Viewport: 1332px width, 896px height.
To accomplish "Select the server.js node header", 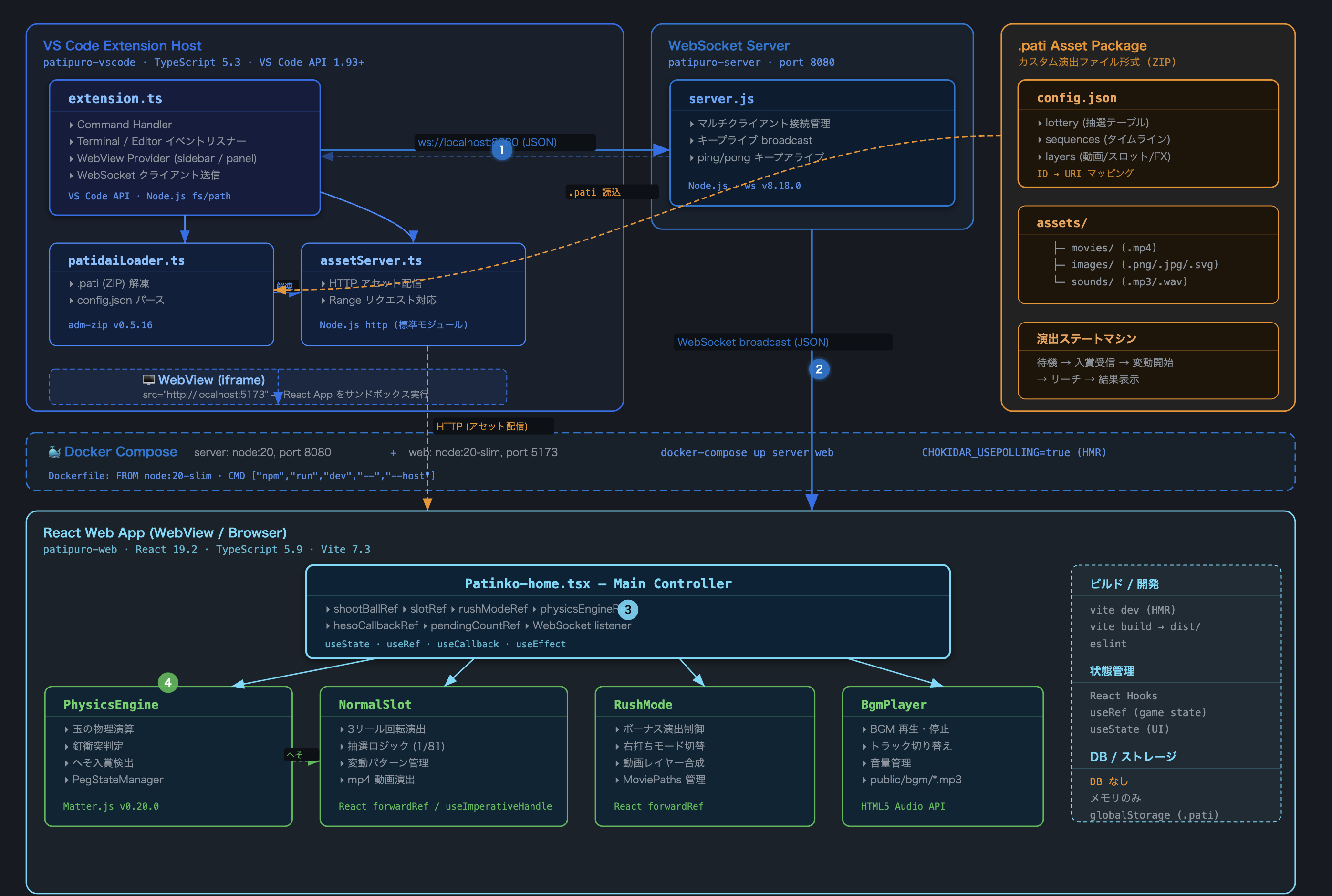I will 721,99.
